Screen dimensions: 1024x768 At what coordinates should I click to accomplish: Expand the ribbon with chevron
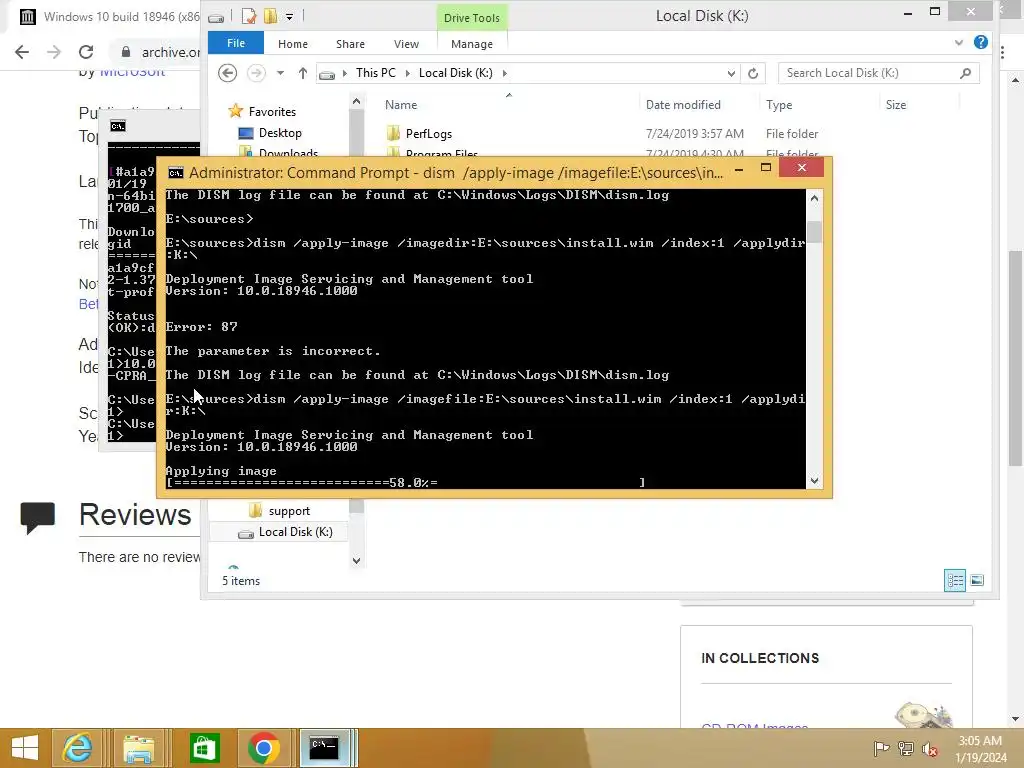coord(959,42)
